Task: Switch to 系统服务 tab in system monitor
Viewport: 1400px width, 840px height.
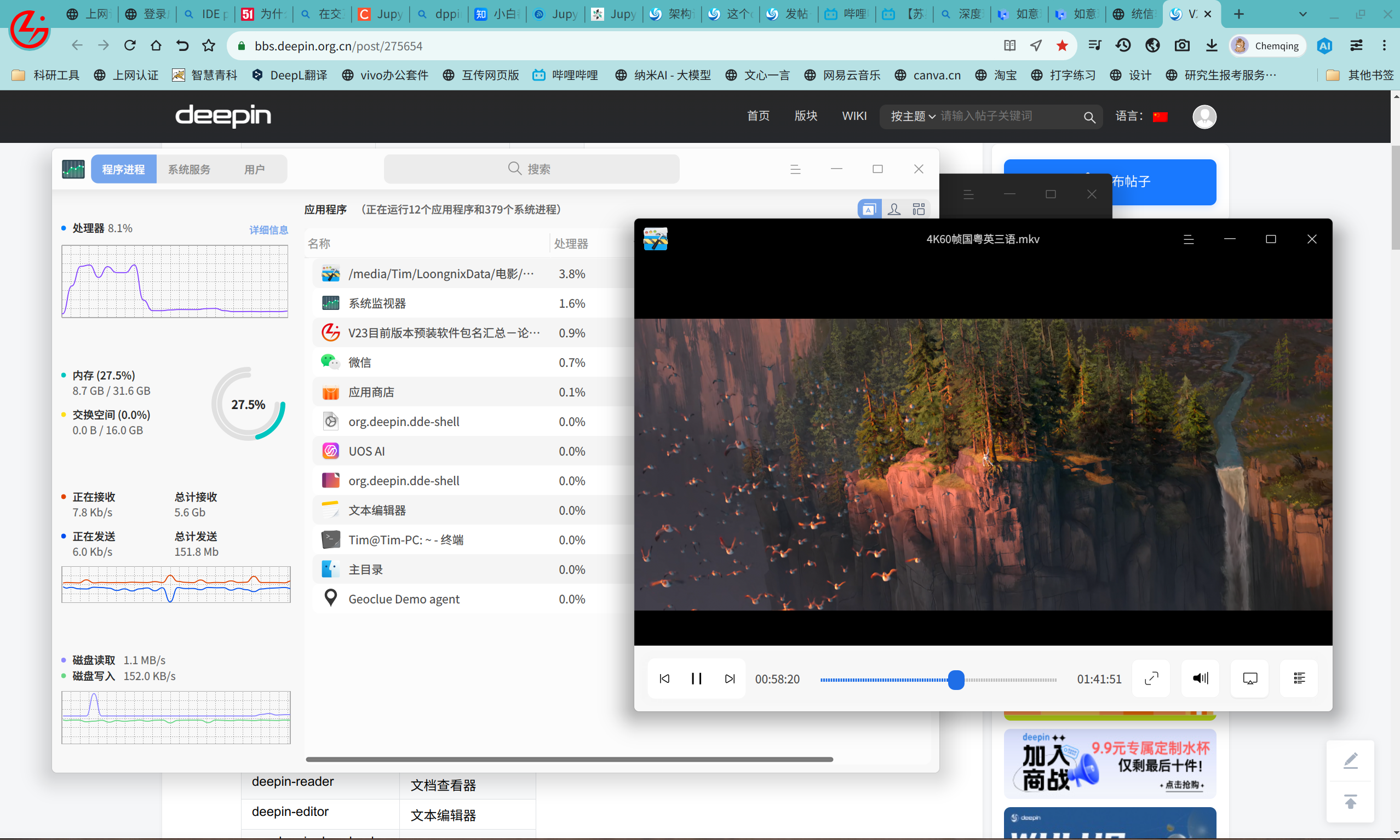Action: 189,169
